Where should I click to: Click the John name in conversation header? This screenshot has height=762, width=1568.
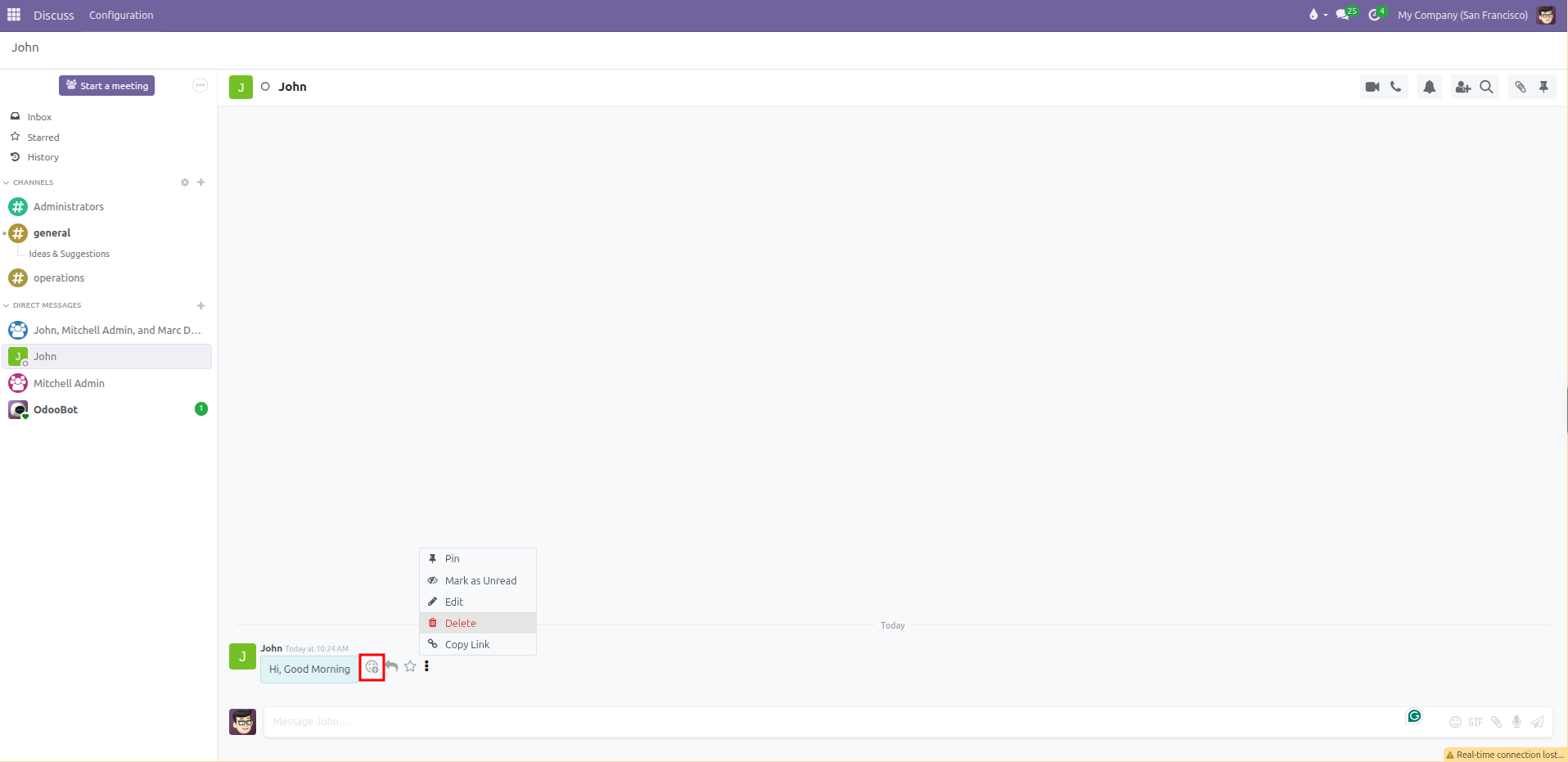coord(292,87)
